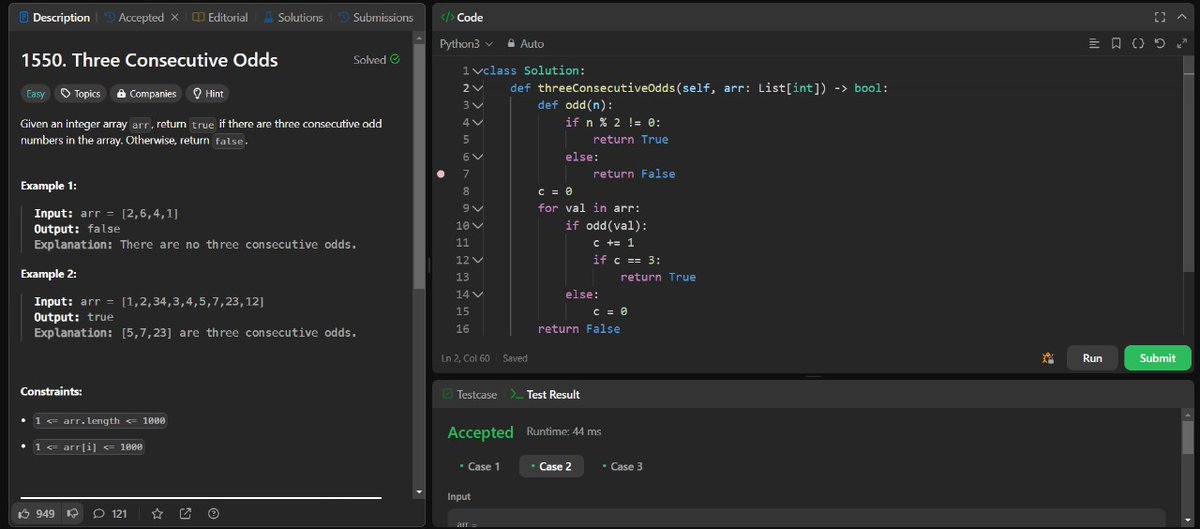Click line number 8 in the gutter
Screen dimensions: 1200x529
coord(465,191)
